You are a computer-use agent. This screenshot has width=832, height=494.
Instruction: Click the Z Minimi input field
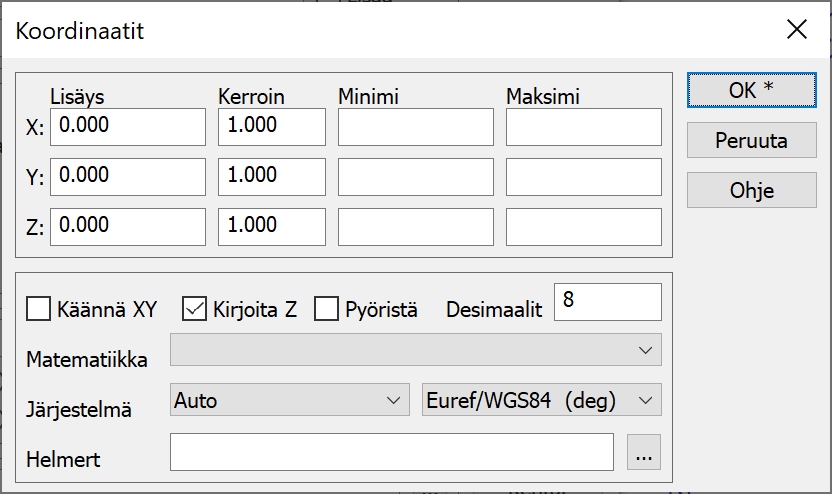point(415,227)
